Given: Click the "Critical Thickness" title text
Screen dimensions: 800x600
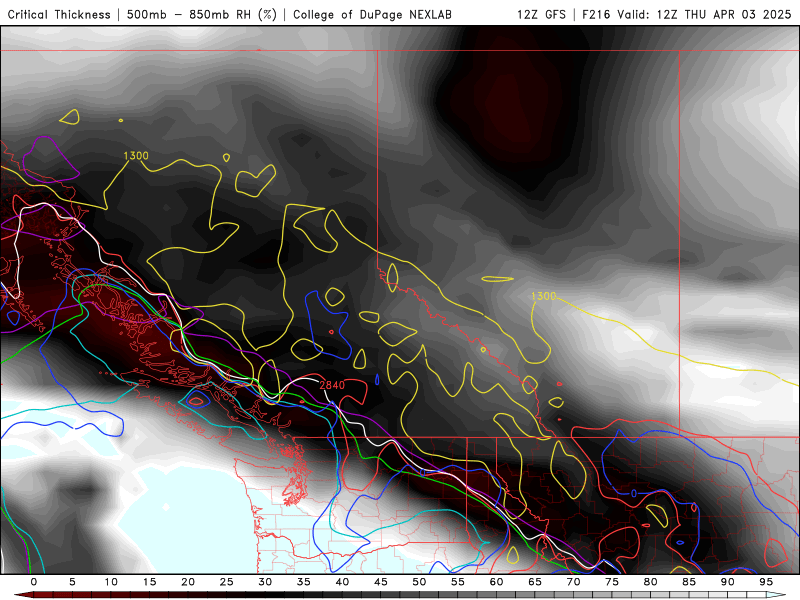Looking at the screenshot, I should coord(59,15).
